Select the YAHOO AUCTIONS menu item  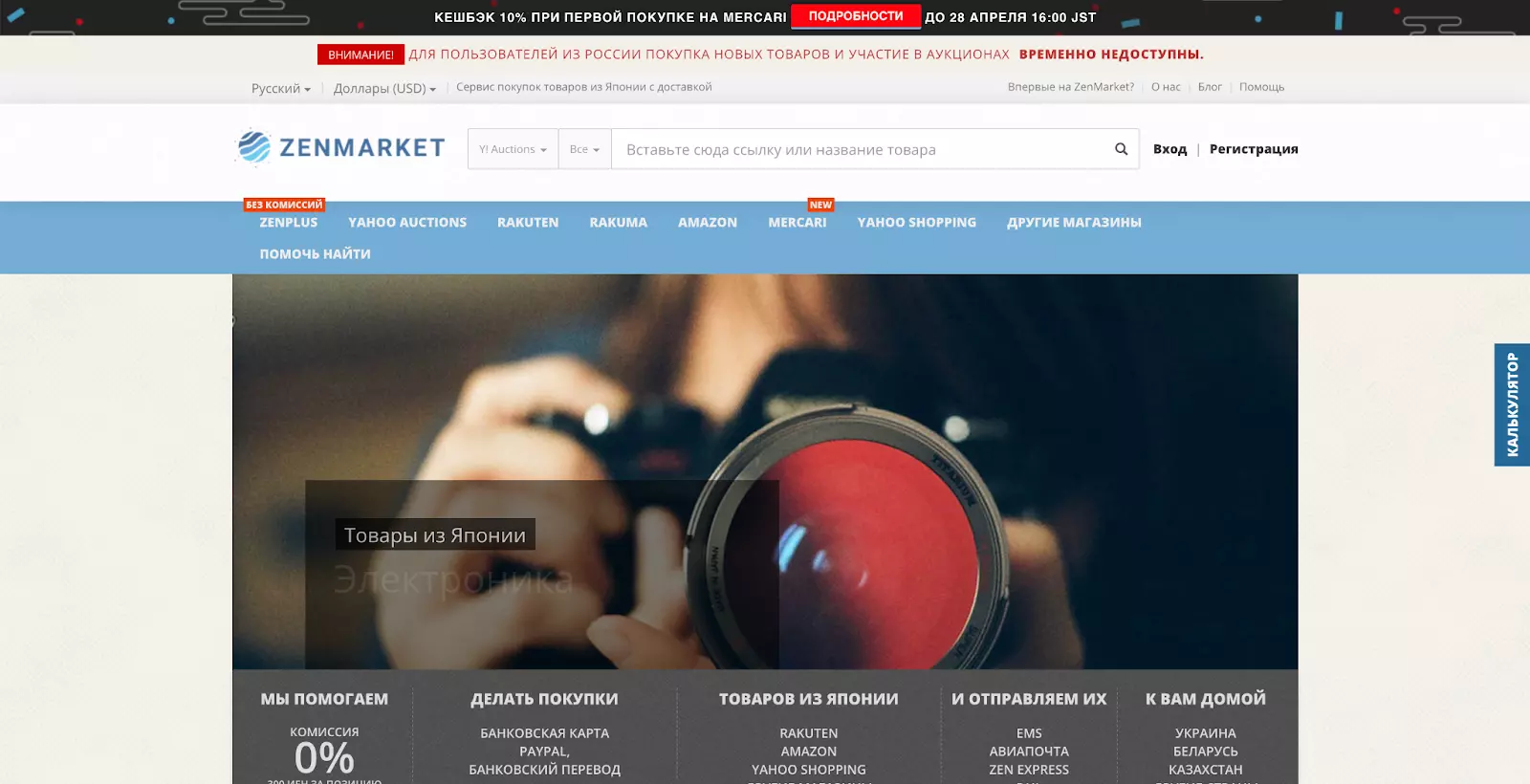407,222
